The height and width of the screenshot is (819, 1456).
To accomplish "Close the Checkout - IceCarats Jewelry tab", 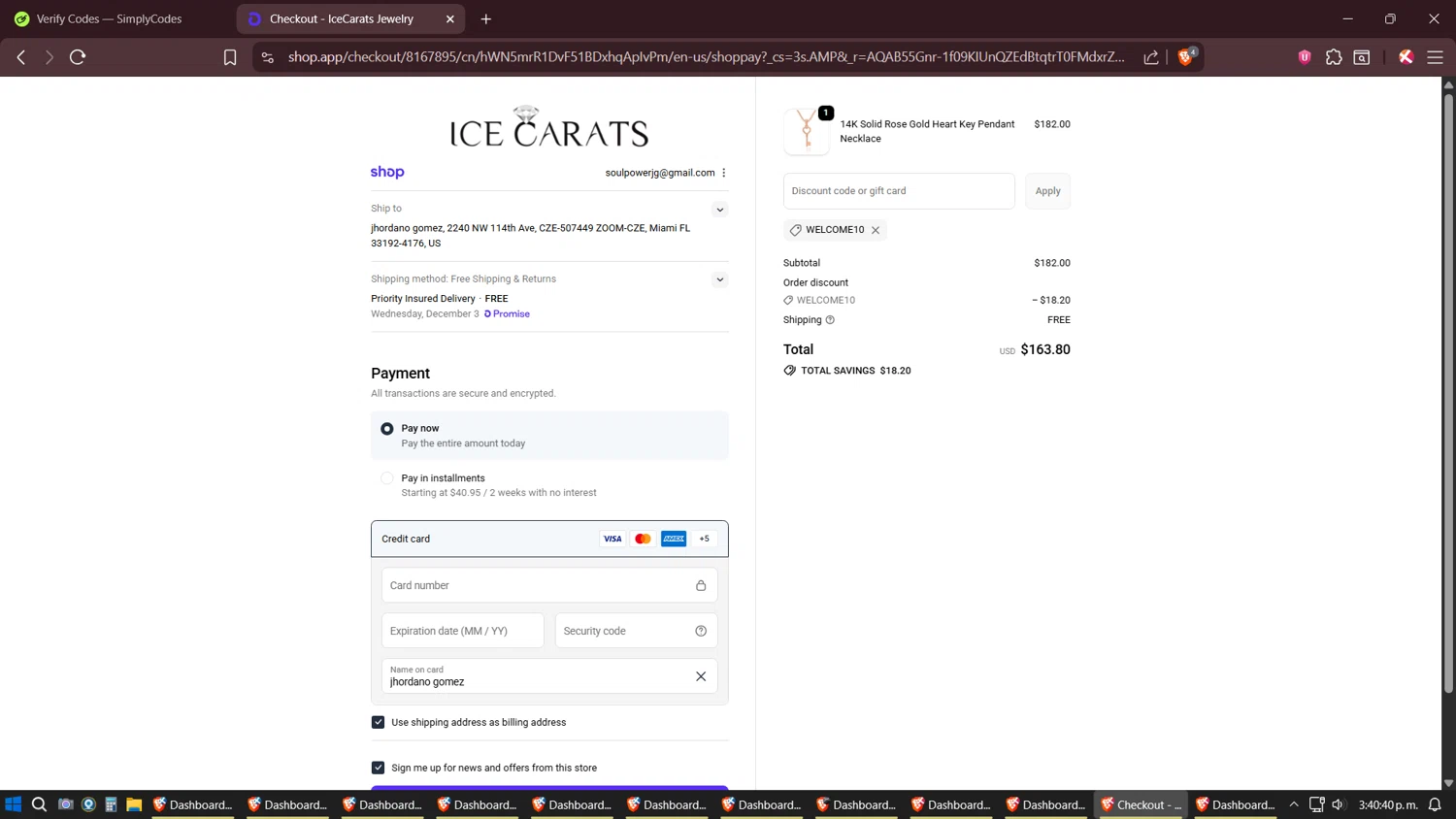I will tap(450, 18).
